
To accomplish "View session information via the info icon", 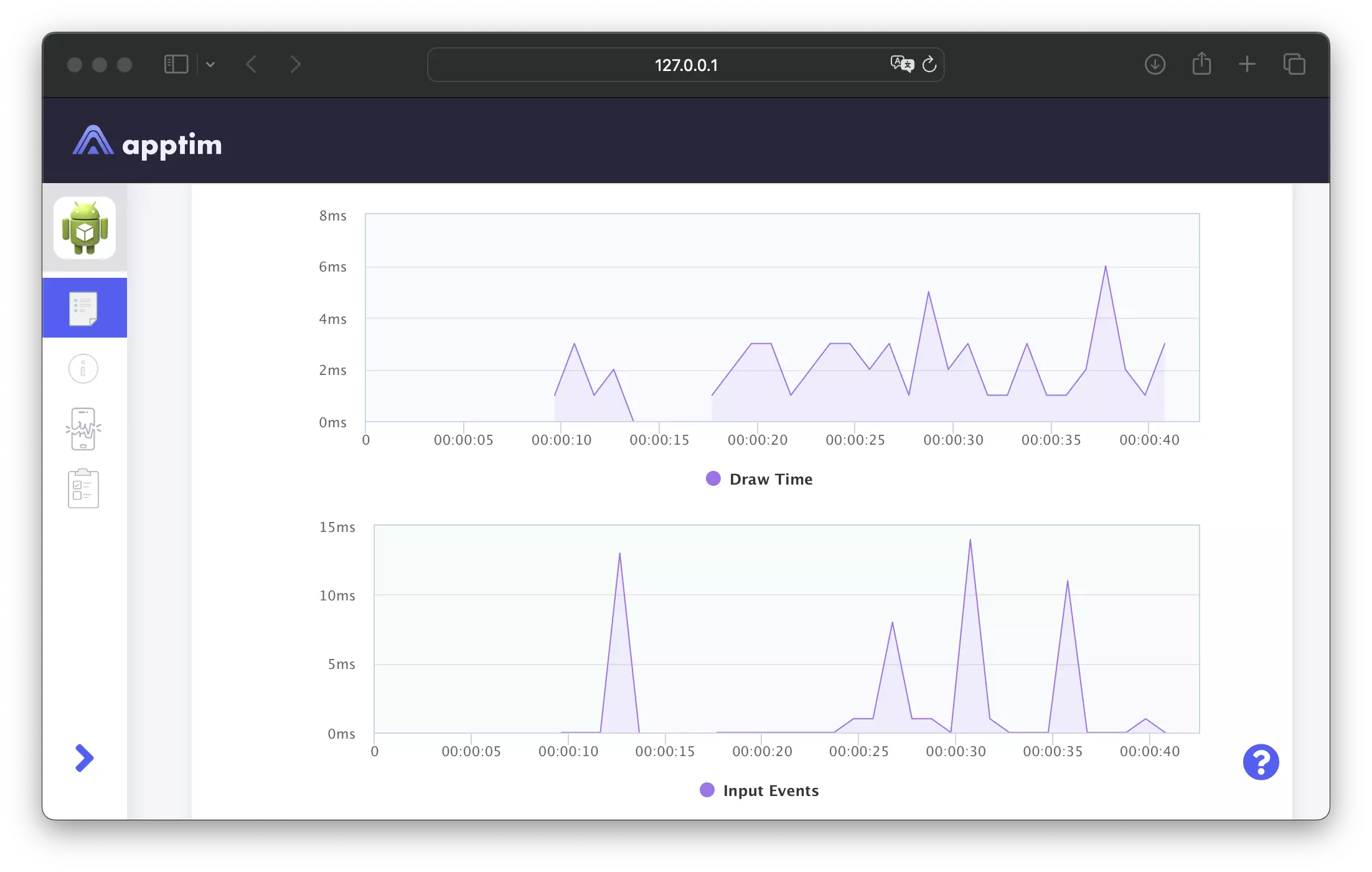I will (83, 368).
